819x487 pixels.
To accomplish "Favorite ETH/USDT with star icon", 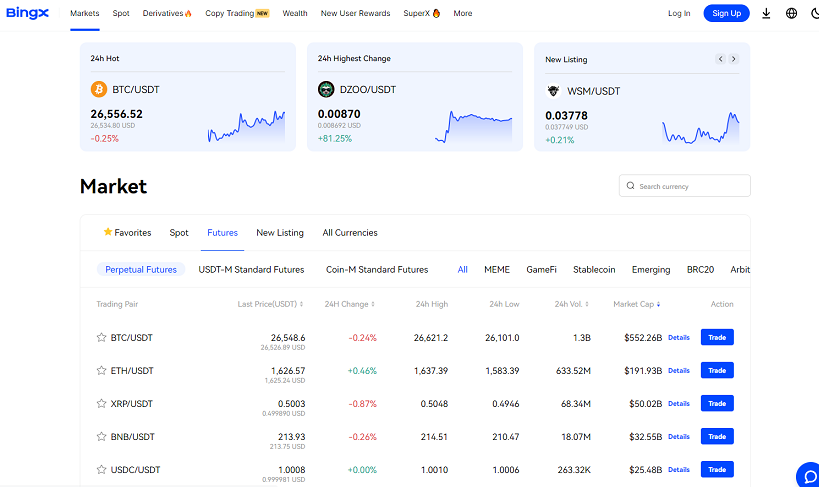I will point(101,370).
